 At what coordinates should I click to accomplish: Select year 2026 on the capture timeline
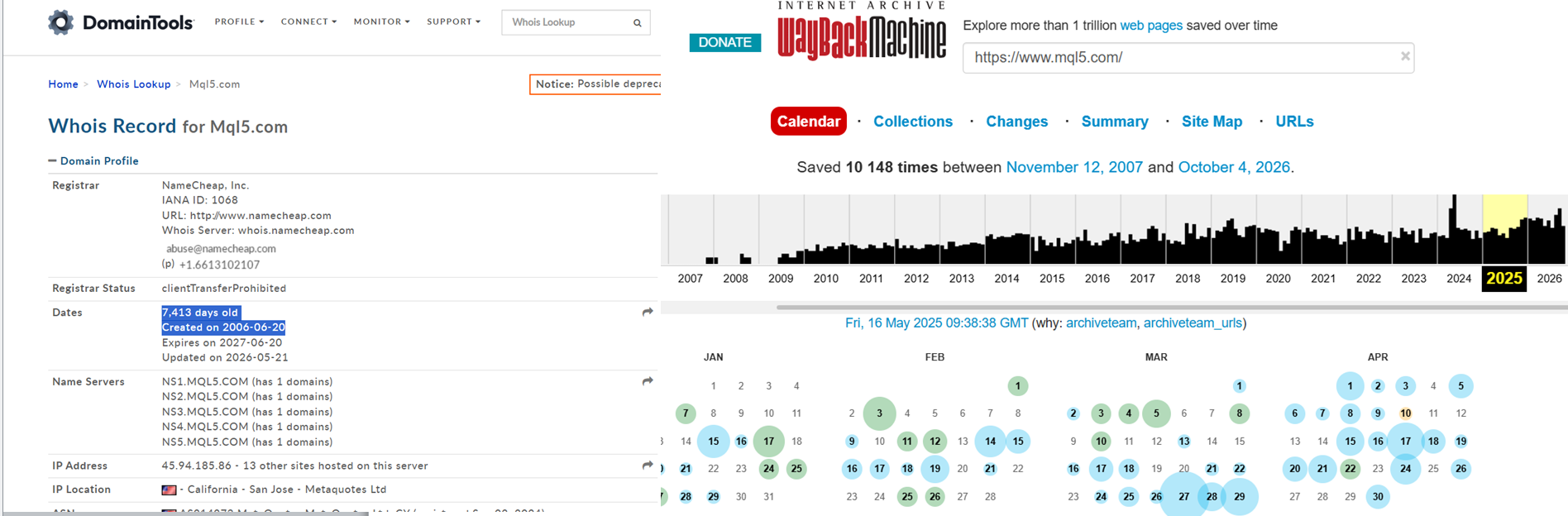coord(1549,278)
